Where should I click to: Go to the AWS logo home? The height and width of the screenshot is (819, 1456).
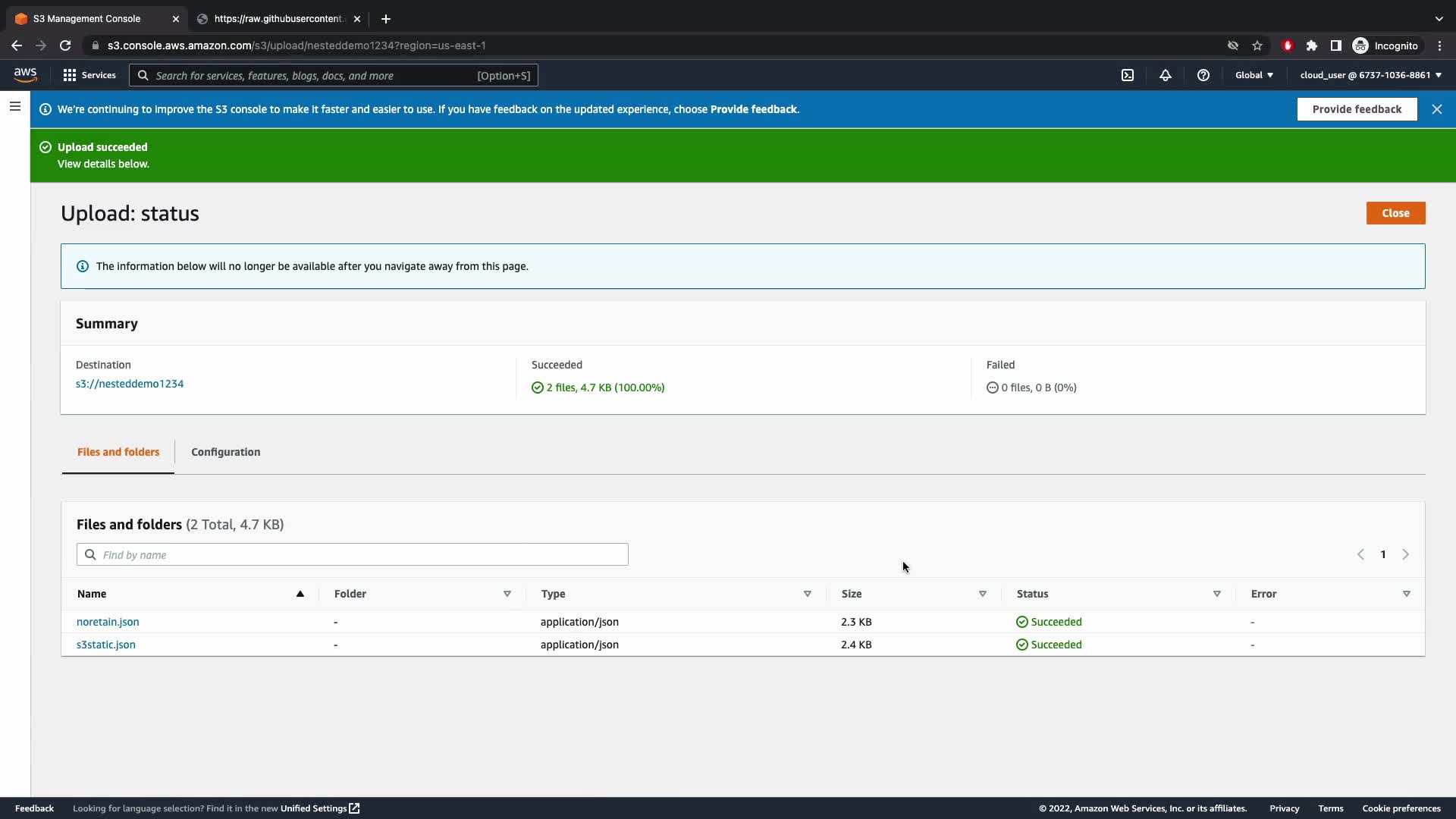[25, 74]
